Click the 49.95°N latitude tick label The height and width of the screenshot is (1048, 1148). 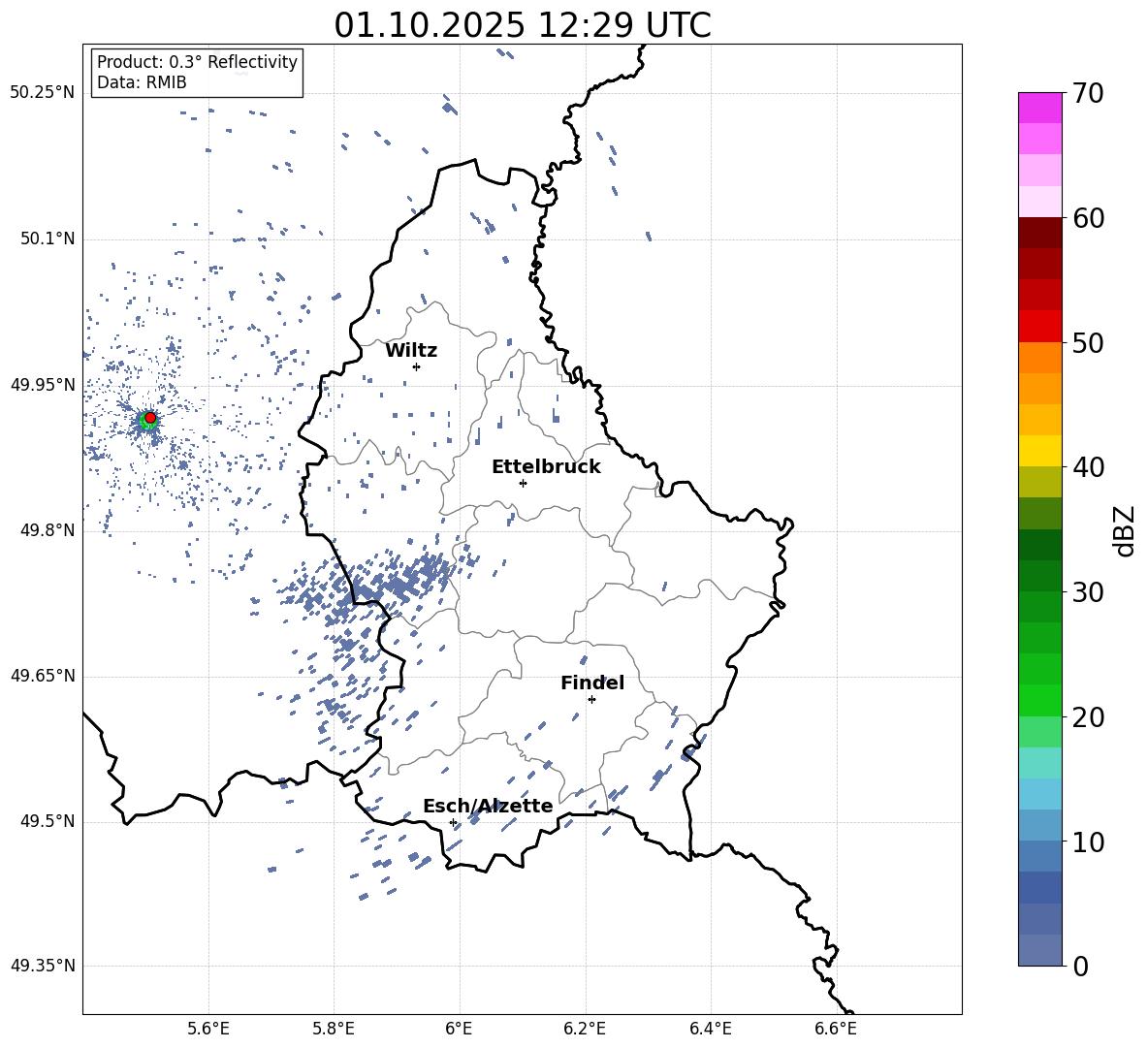tap(43, 385)
